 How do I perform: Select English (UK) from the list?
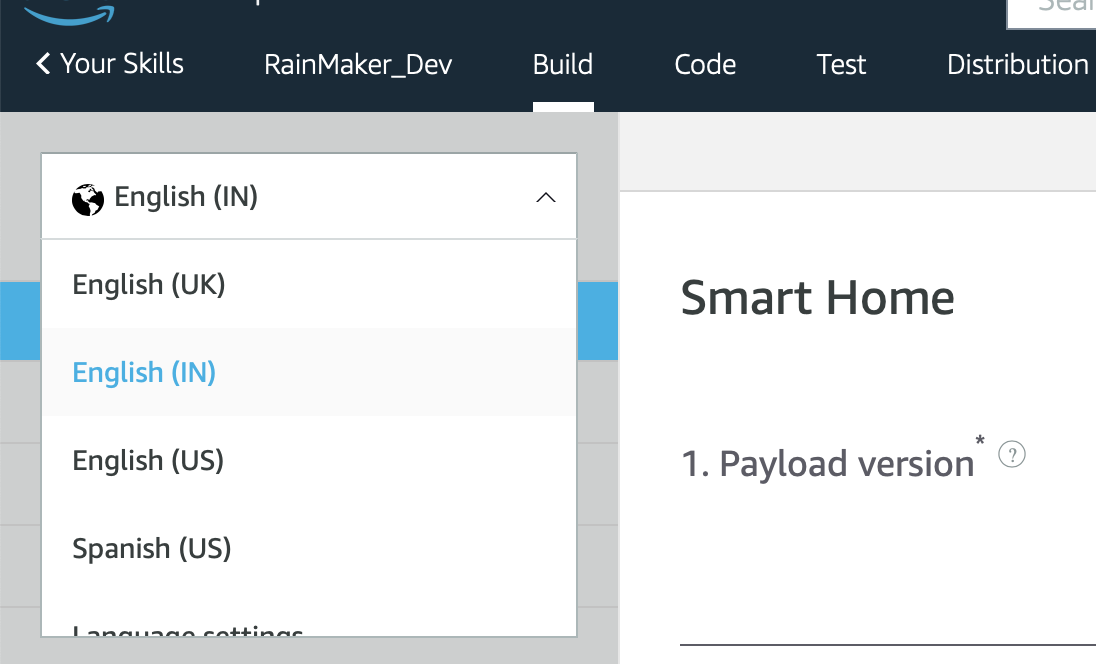tap(309, 284)
